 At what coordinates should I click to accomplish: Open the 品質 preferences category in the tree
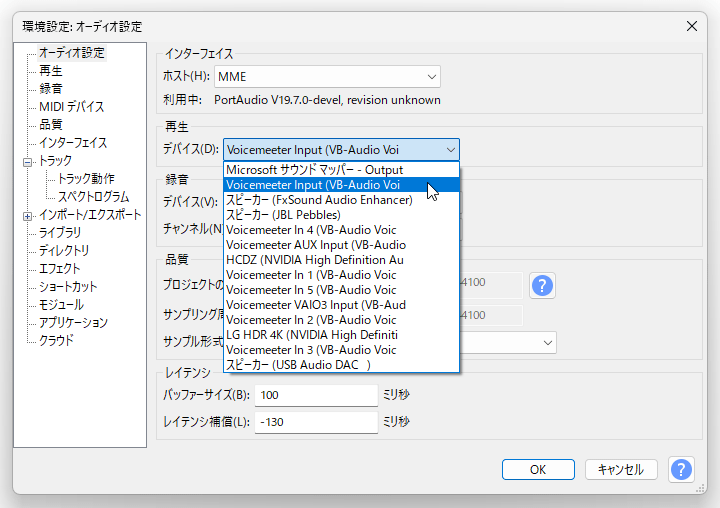click(51, 124)
